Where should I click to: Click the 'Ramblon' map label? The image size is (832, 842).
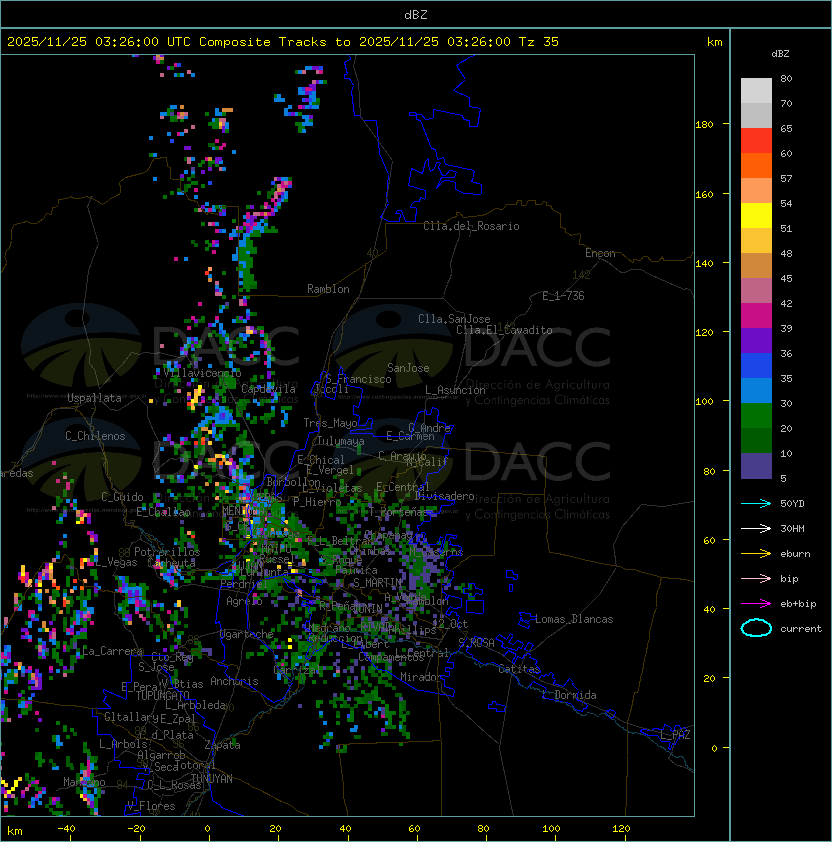click(x=328, y=289)
